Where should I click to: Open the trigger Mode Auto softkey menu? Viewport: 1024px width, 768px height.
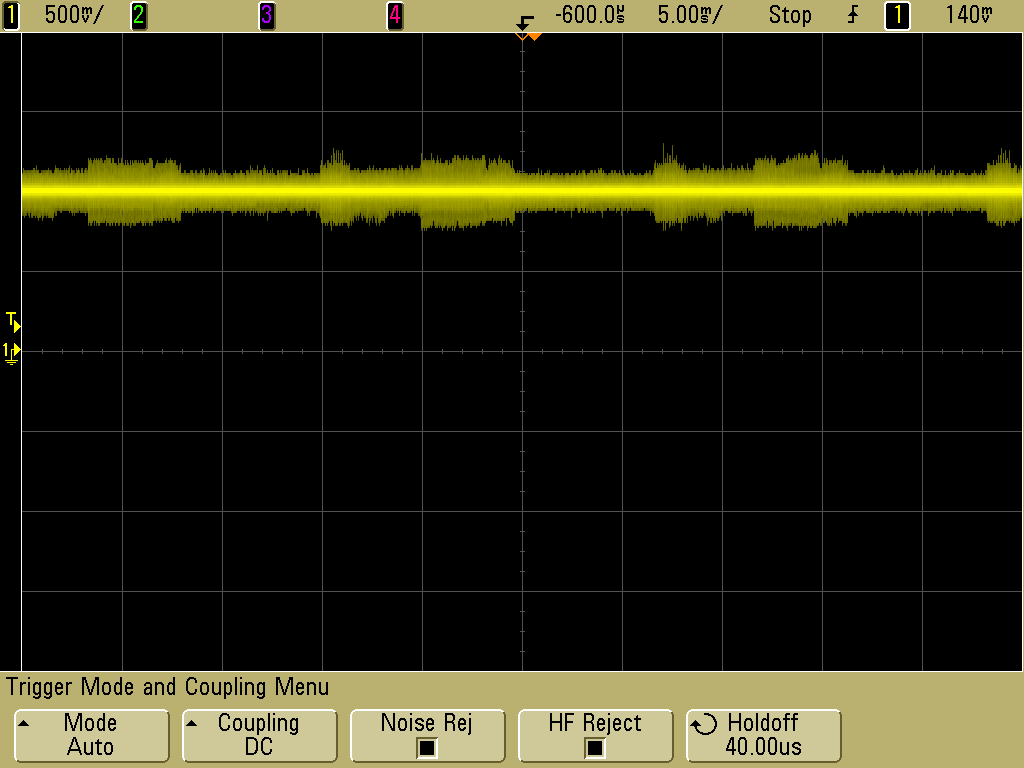pos(90,735)
